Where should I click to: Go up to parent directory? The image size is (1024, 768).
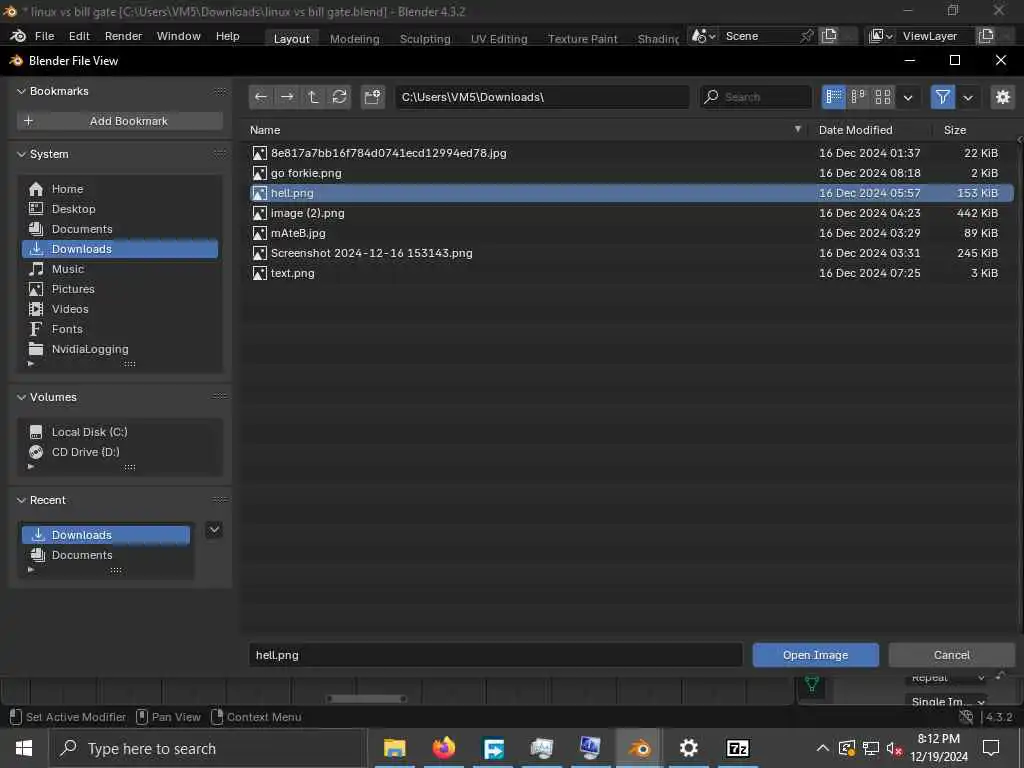[x=313, y=97]
